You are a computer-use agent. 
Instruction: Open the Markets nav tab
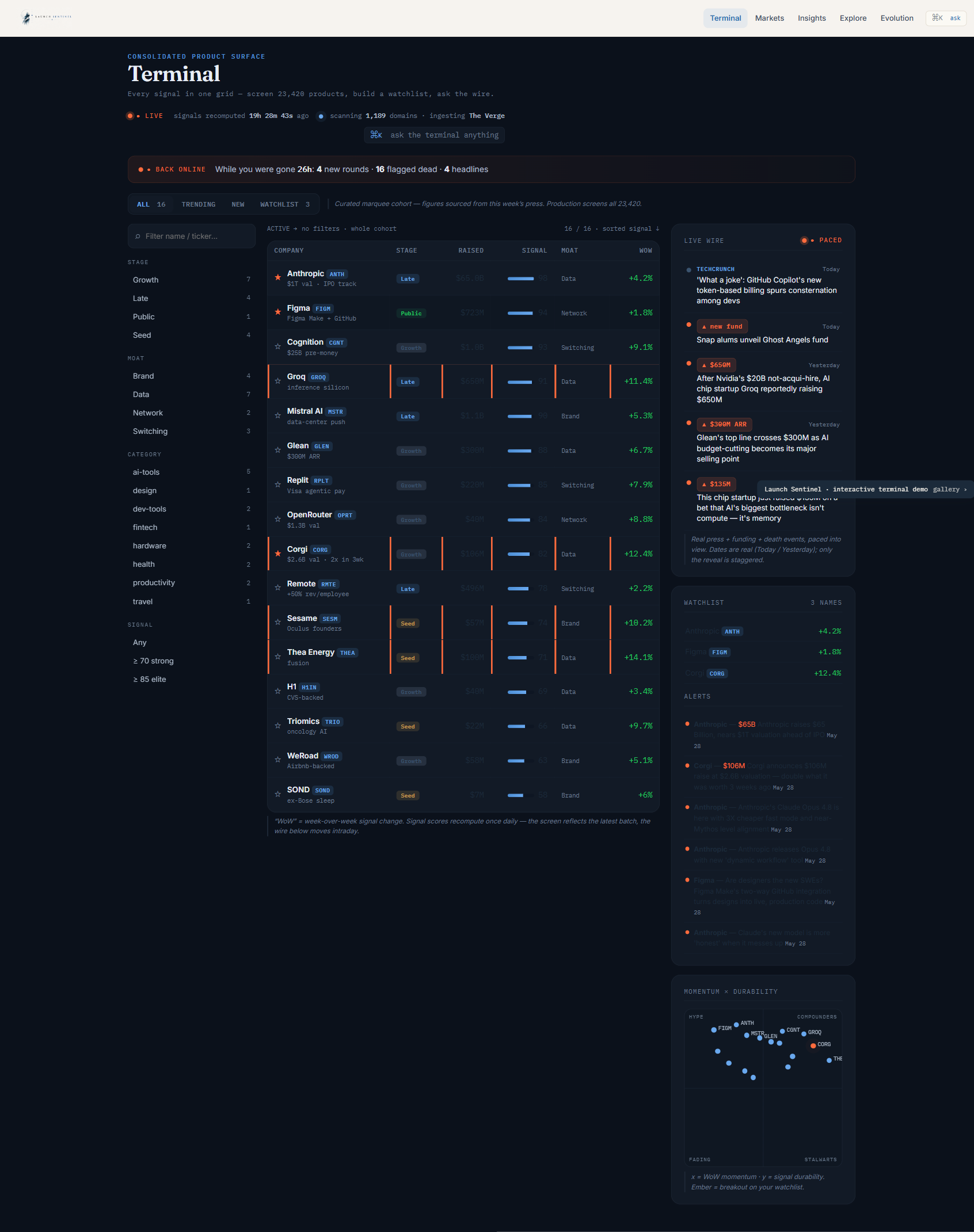click(x=769, y=18)
